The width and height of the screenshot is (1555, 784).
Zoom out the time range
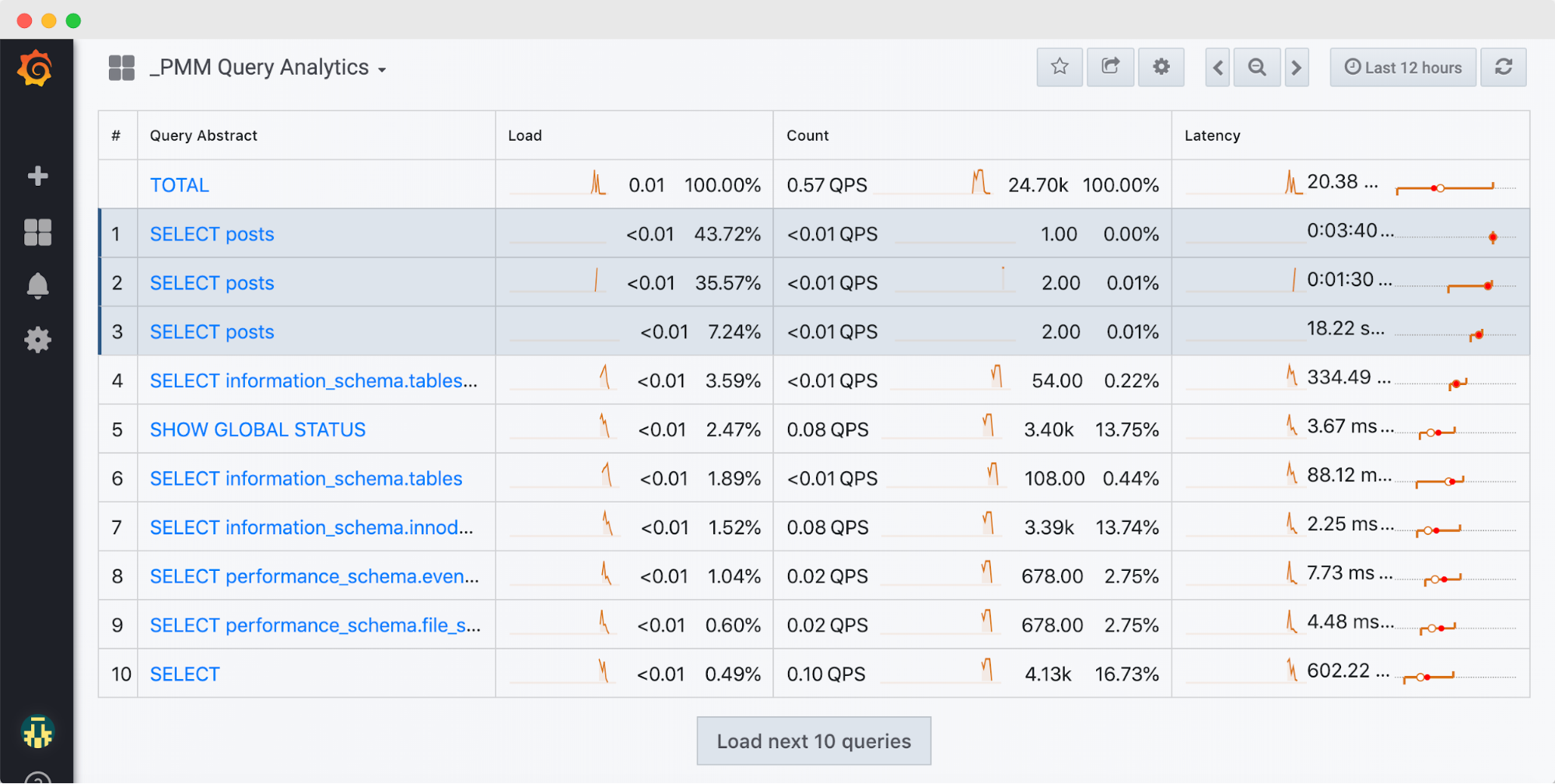tap(1256, 67)
